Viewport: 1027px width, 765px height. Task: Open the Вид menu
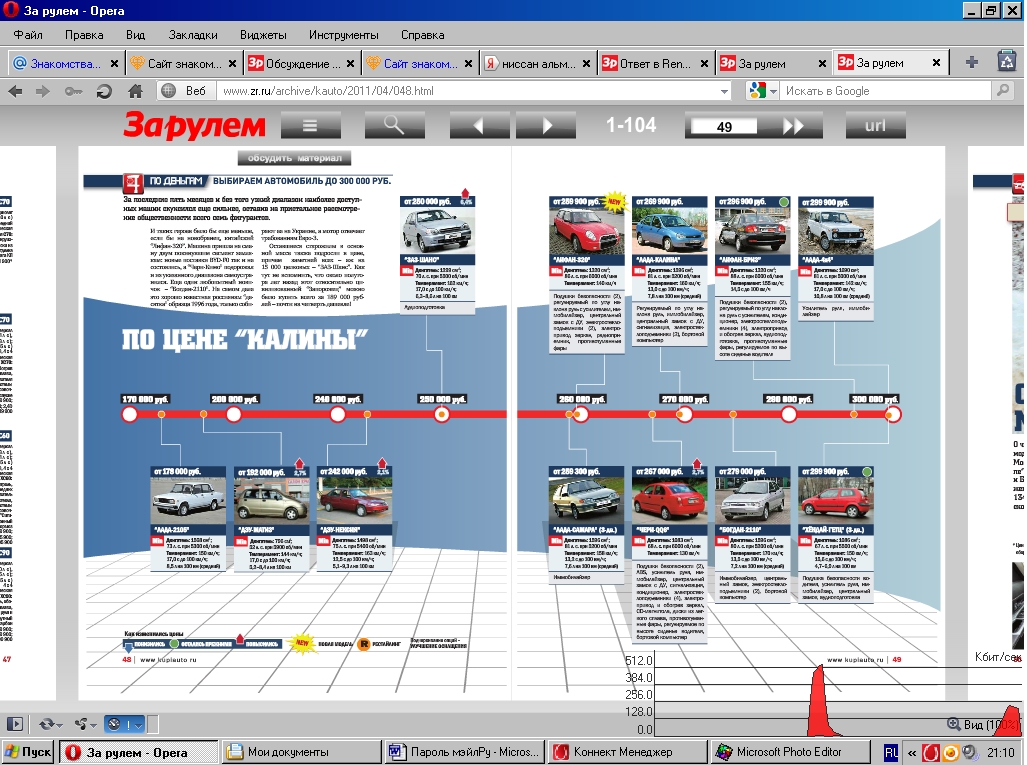136,35
